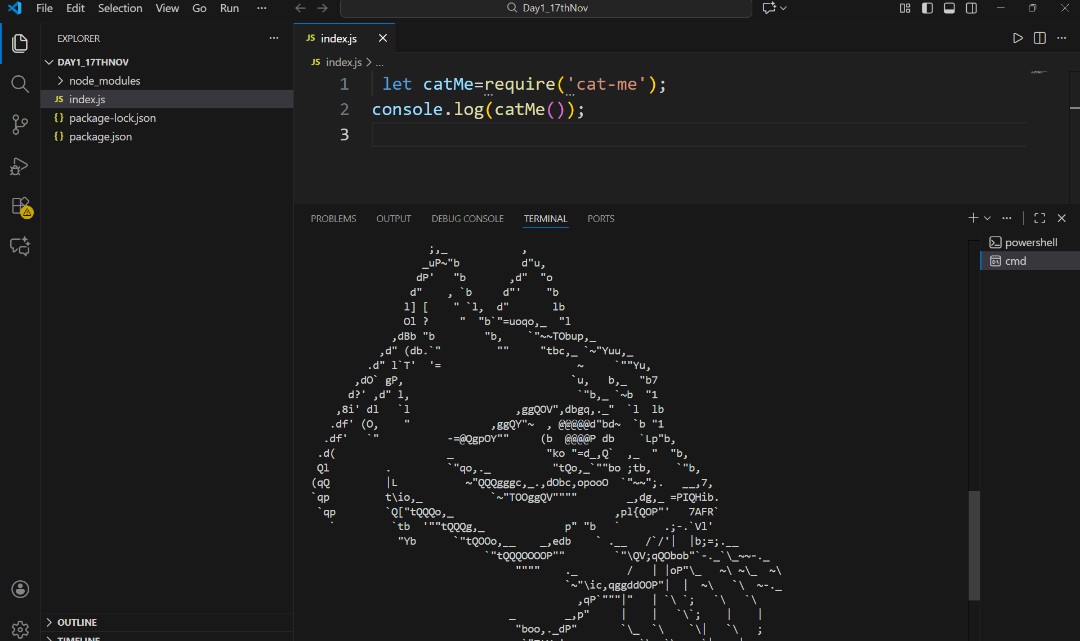
Task: Open Search in the Activity Bar
Action: point(19,84)
